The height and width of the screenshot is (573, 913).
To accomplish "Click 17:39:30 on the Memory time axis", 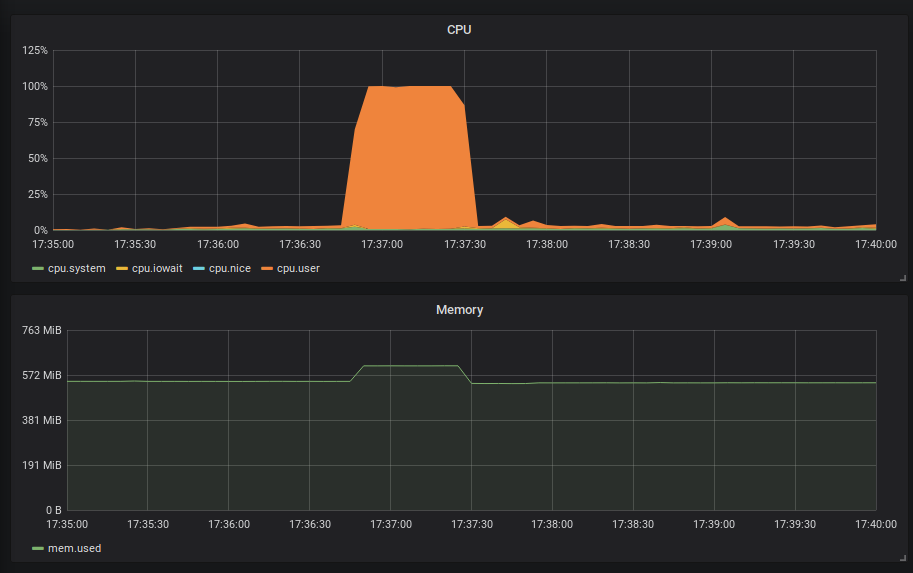I will 795,525.
